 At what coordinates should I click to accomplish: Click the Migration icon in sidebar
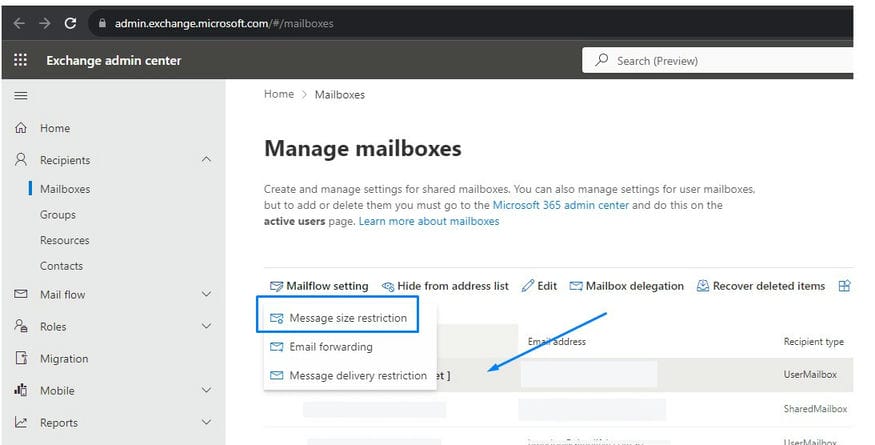[21, 358]
